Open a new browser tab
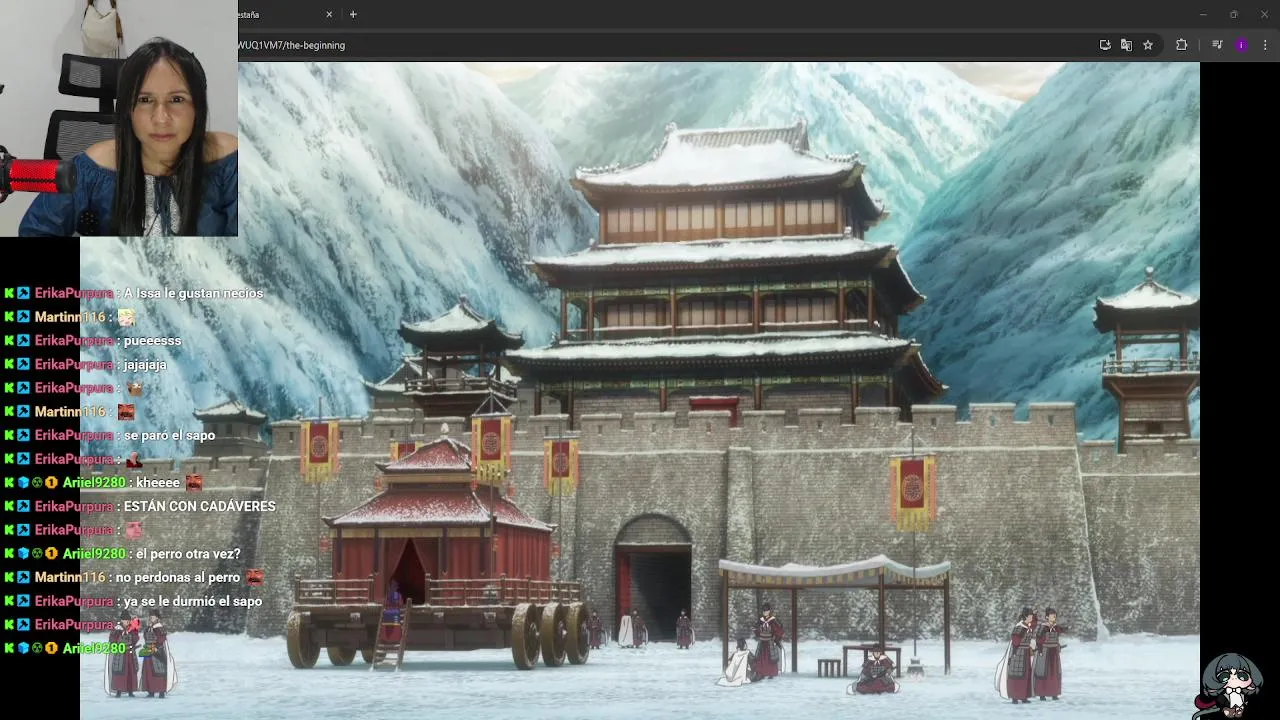Viewport: 1280px width, 720px height. coord(353,15)
